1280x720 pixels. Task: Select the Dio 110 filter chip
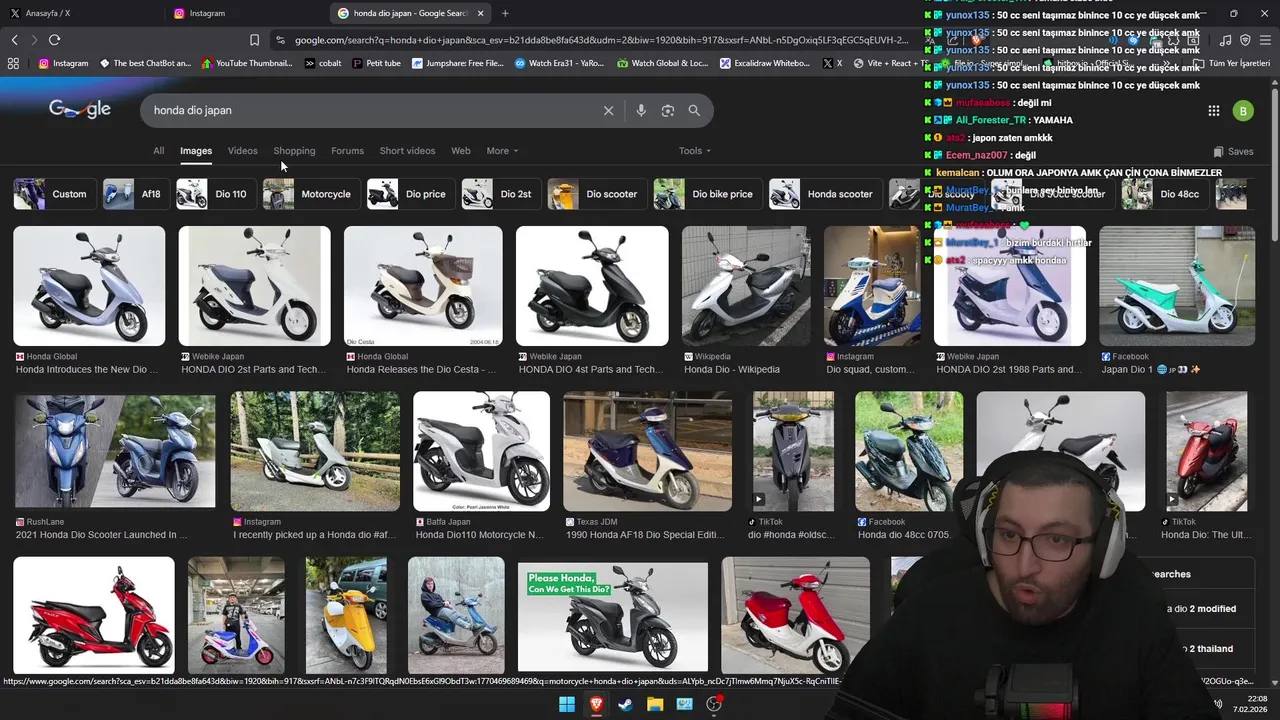[x=214, y=194]
